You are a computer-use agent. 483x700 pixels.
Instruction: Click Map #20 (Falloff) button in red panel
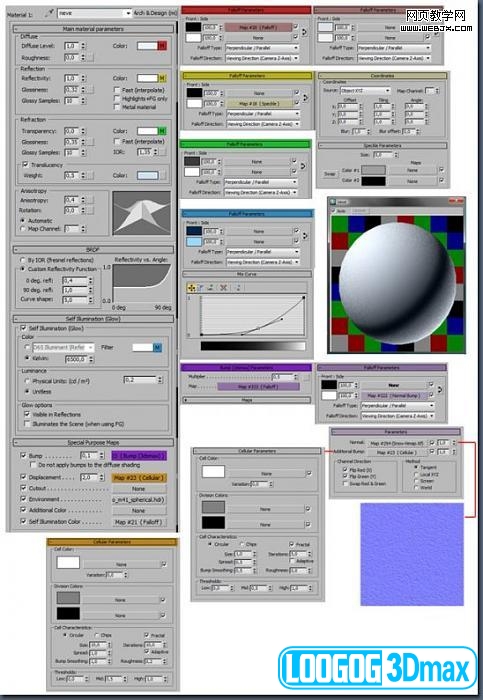[258, 28]
